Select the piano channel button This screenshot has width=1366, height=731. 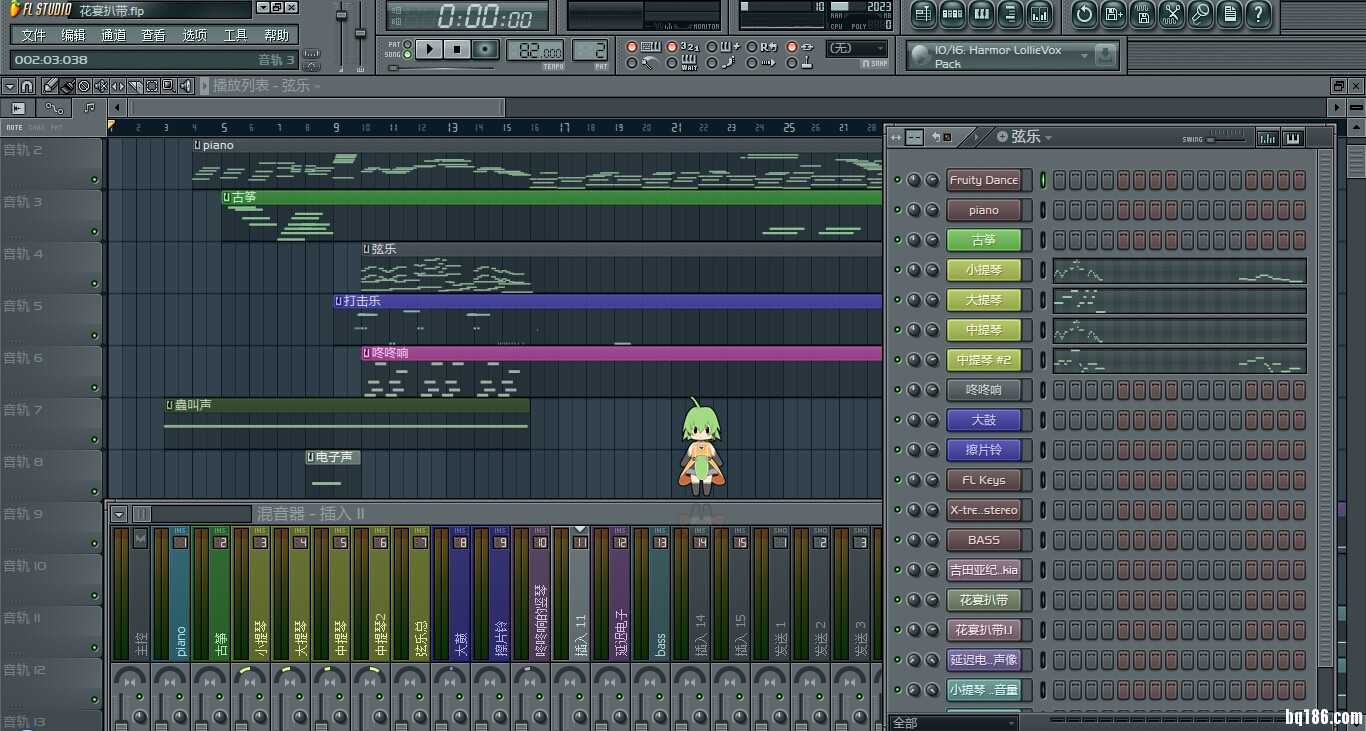click(x=984, y=210)
